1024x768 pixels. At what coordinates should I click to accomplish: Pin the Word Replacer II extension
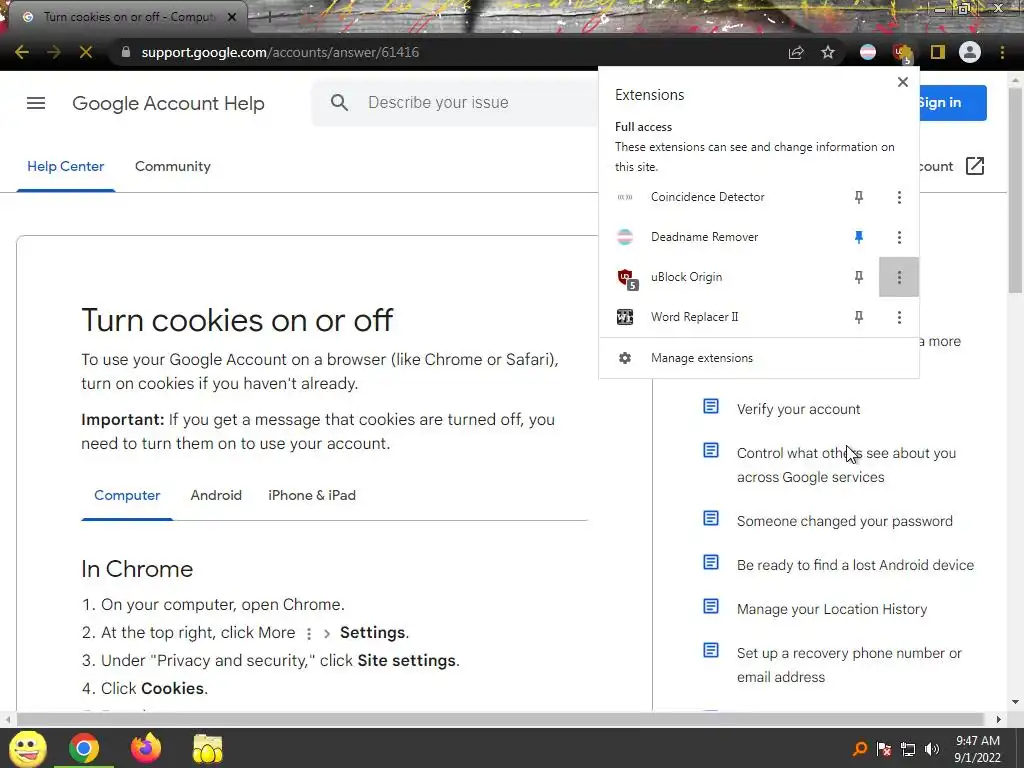click(x=859, y=317)
